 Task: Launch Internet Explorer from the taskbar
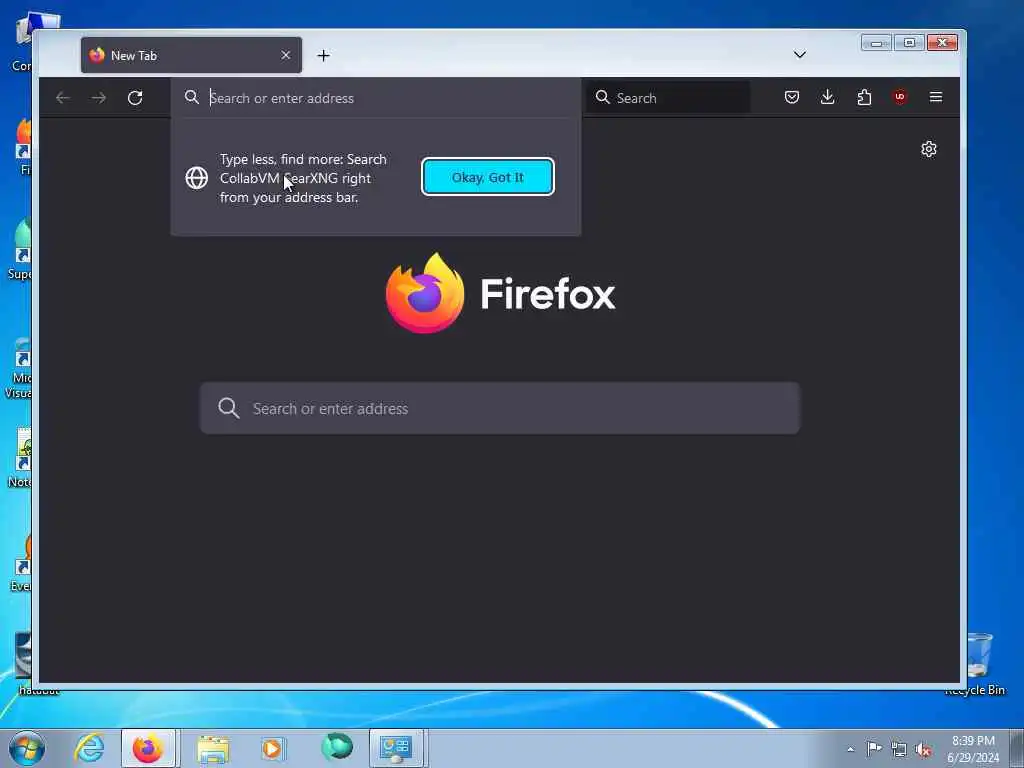[x=89, y=748]
